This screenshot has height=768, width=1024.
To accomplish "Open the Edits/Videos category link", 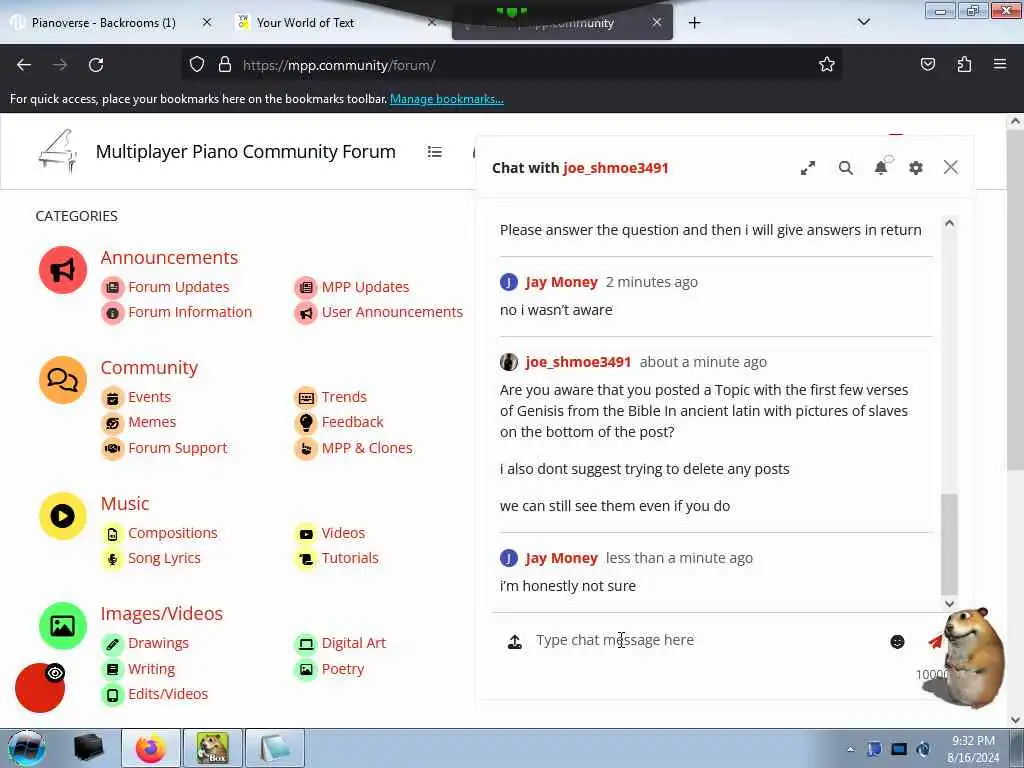I will point(168,694).
